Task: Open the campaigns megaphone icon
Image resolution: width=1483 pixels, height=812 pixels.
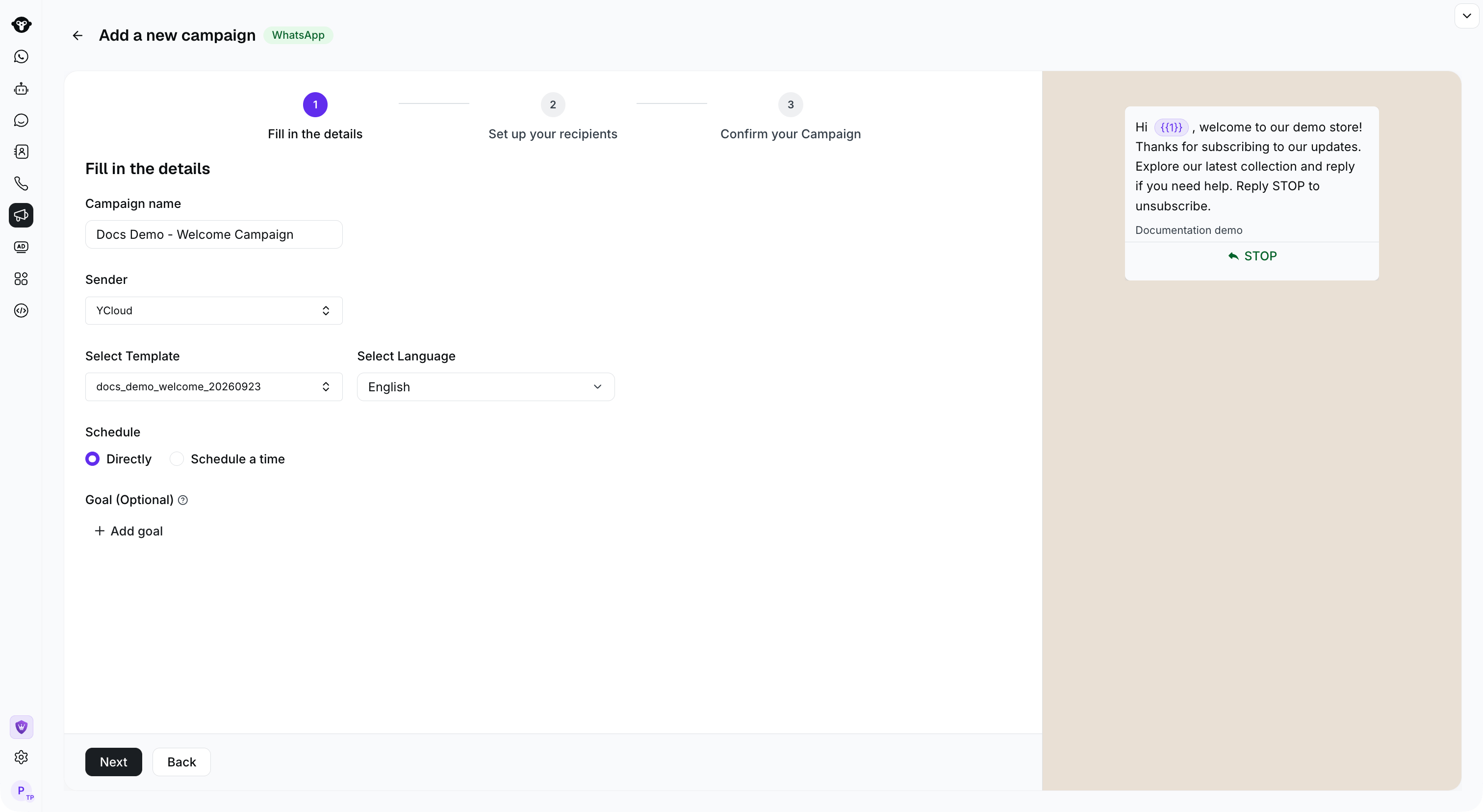Action: point(21,215)
